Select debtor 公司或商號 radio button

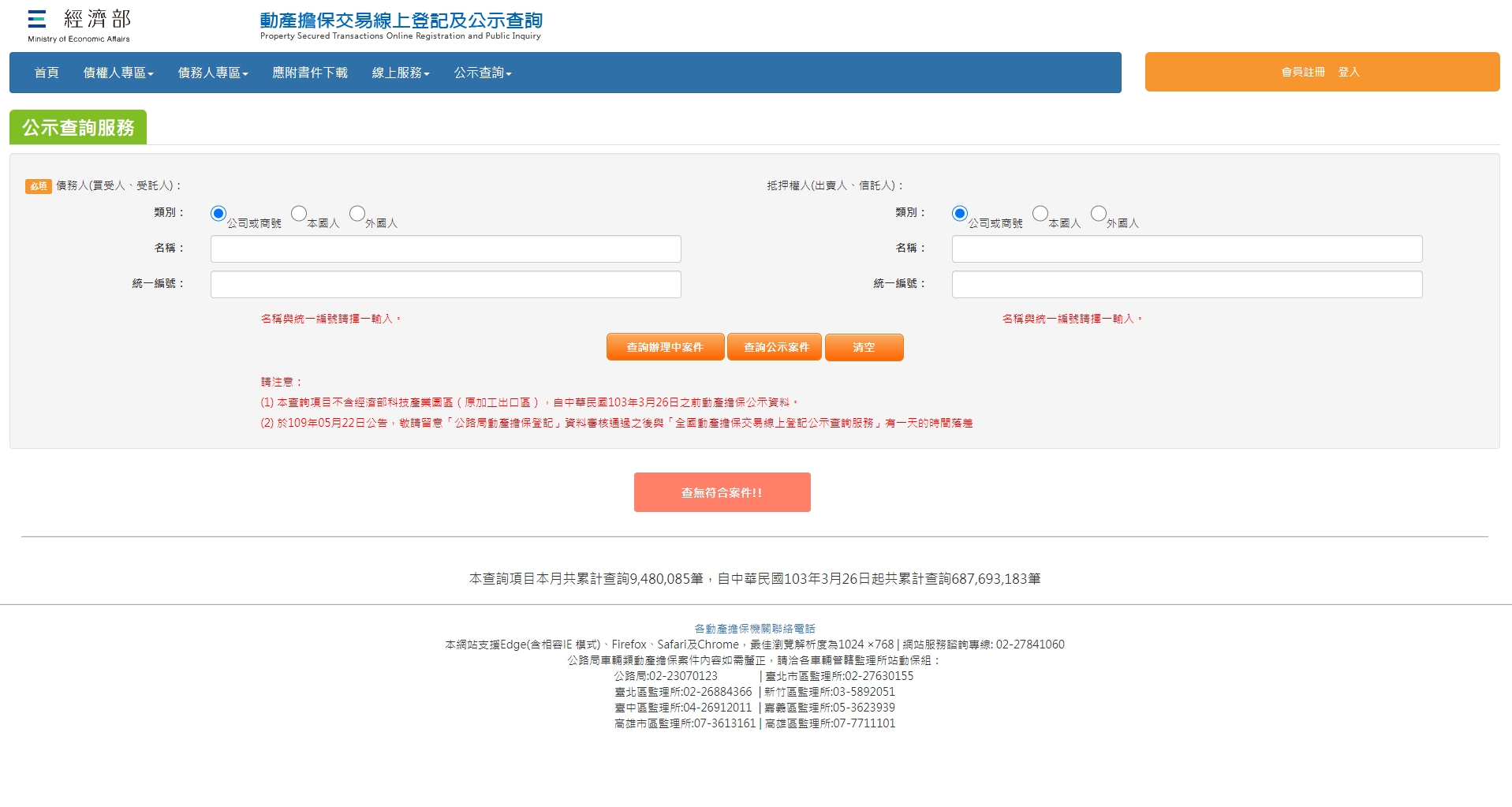click(218, 214)
